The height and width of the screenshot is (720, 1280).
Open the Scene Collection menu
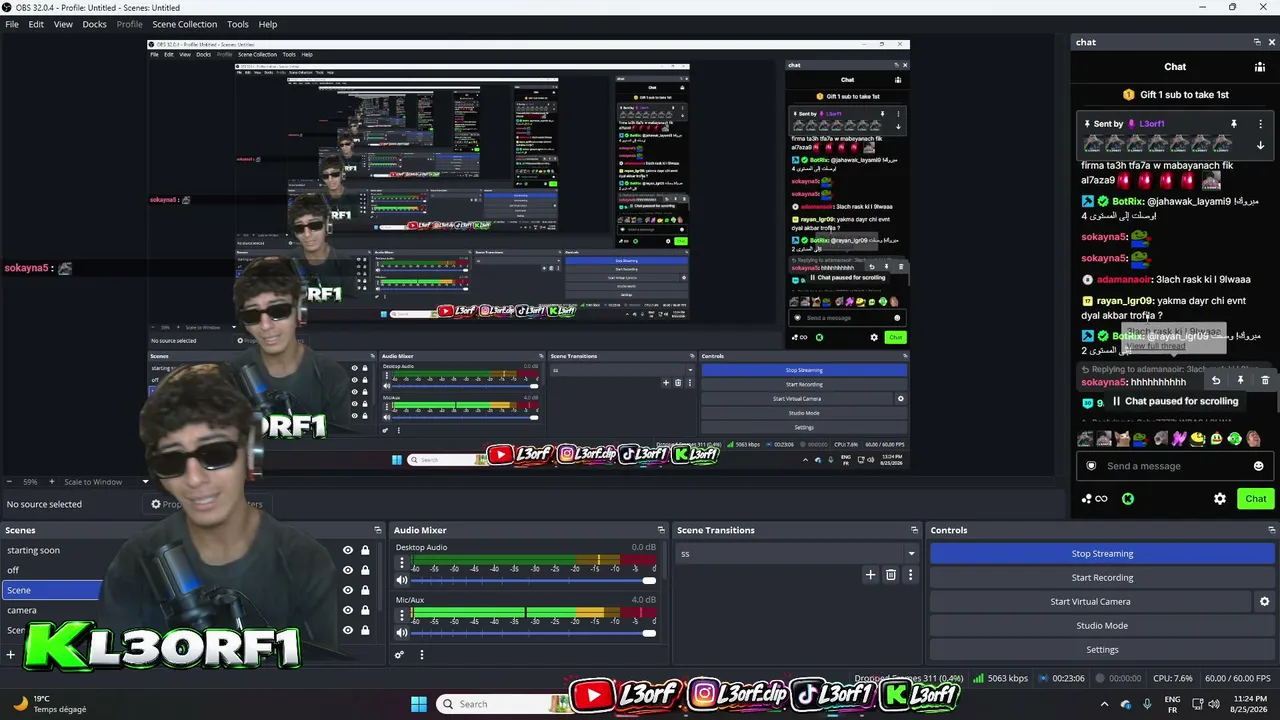tap(185, 24)
